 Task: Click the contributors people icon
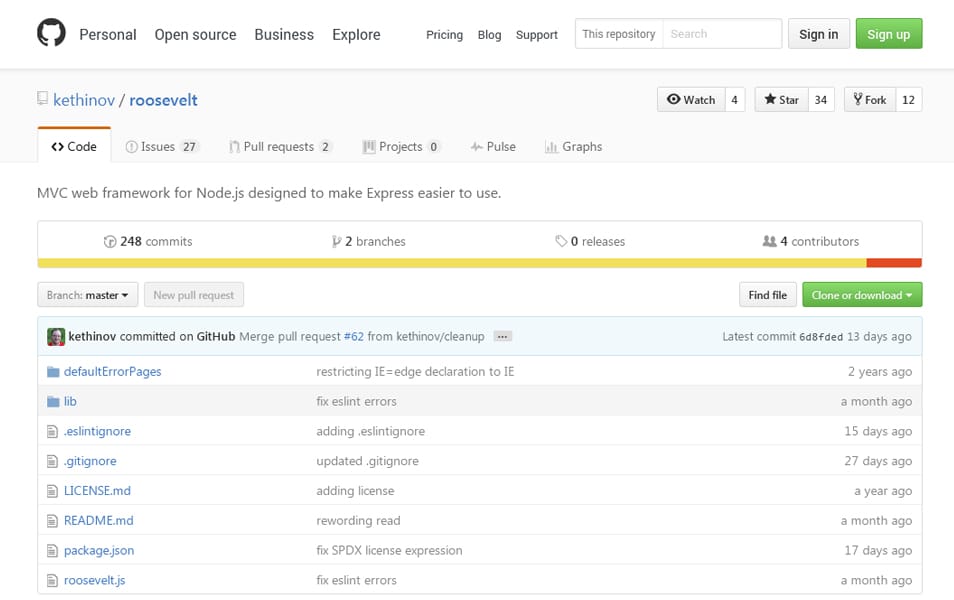(x=770, y=242)
